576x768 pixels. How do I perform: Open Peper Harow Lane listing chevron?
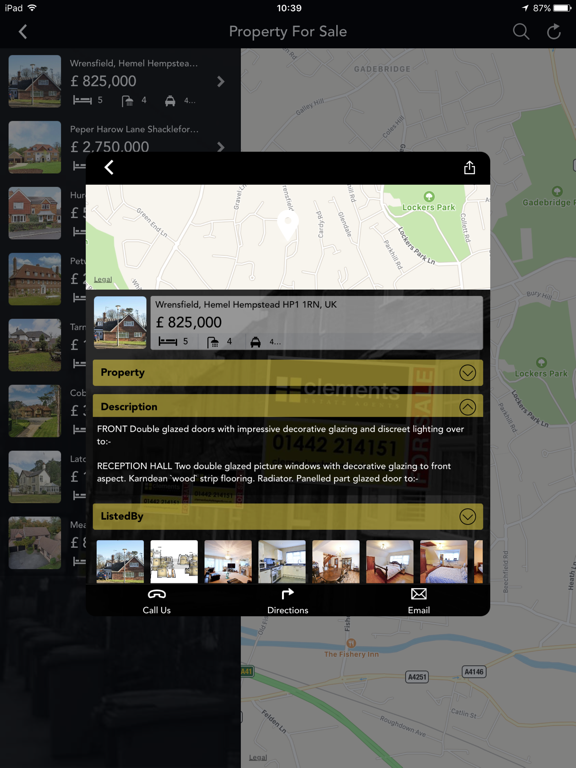click(221, 147)
